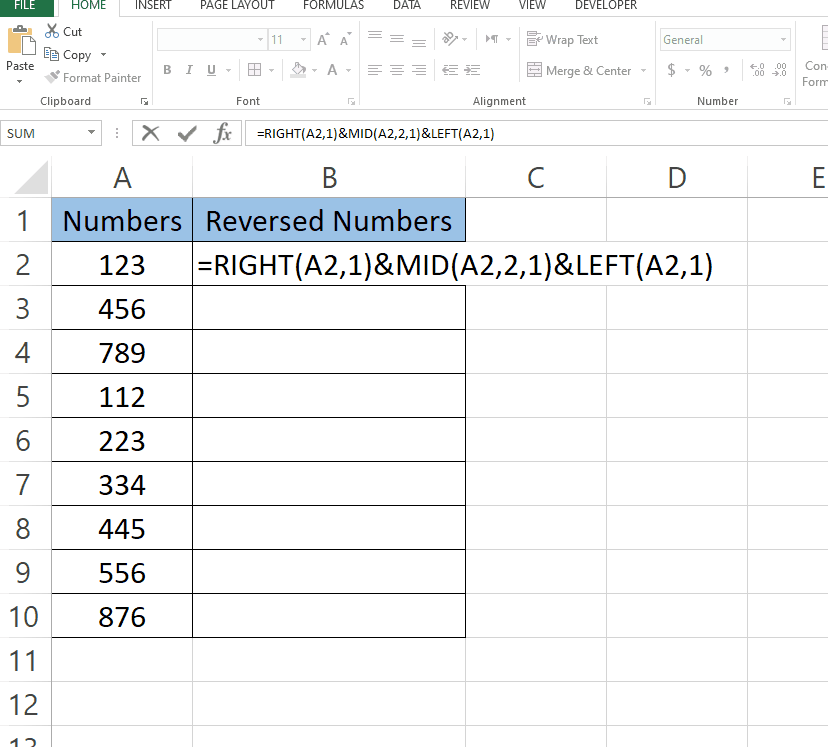Increase decimal places

(756, 70)
